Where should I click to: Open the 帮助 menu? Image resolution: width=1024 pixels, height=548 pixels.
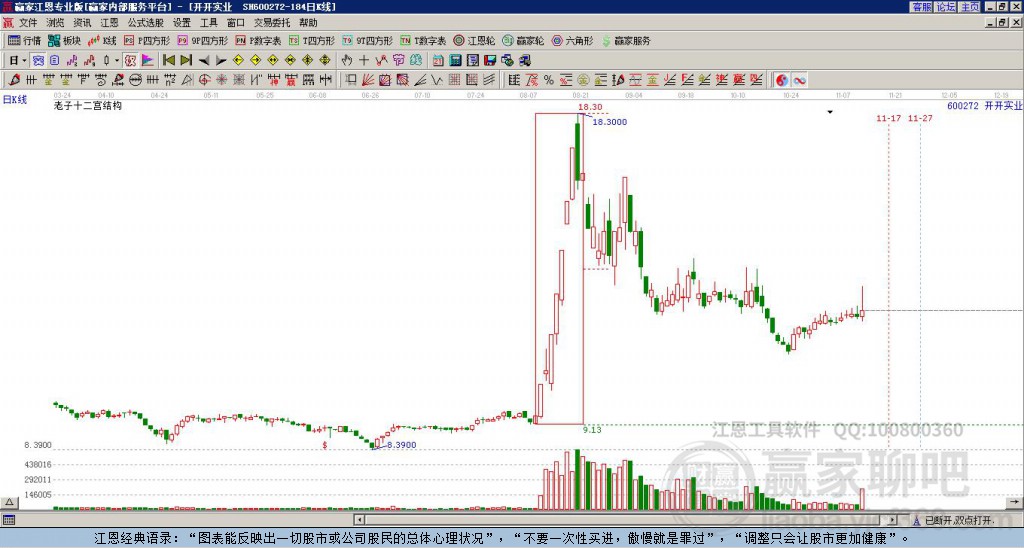click(x=308, y=23)
